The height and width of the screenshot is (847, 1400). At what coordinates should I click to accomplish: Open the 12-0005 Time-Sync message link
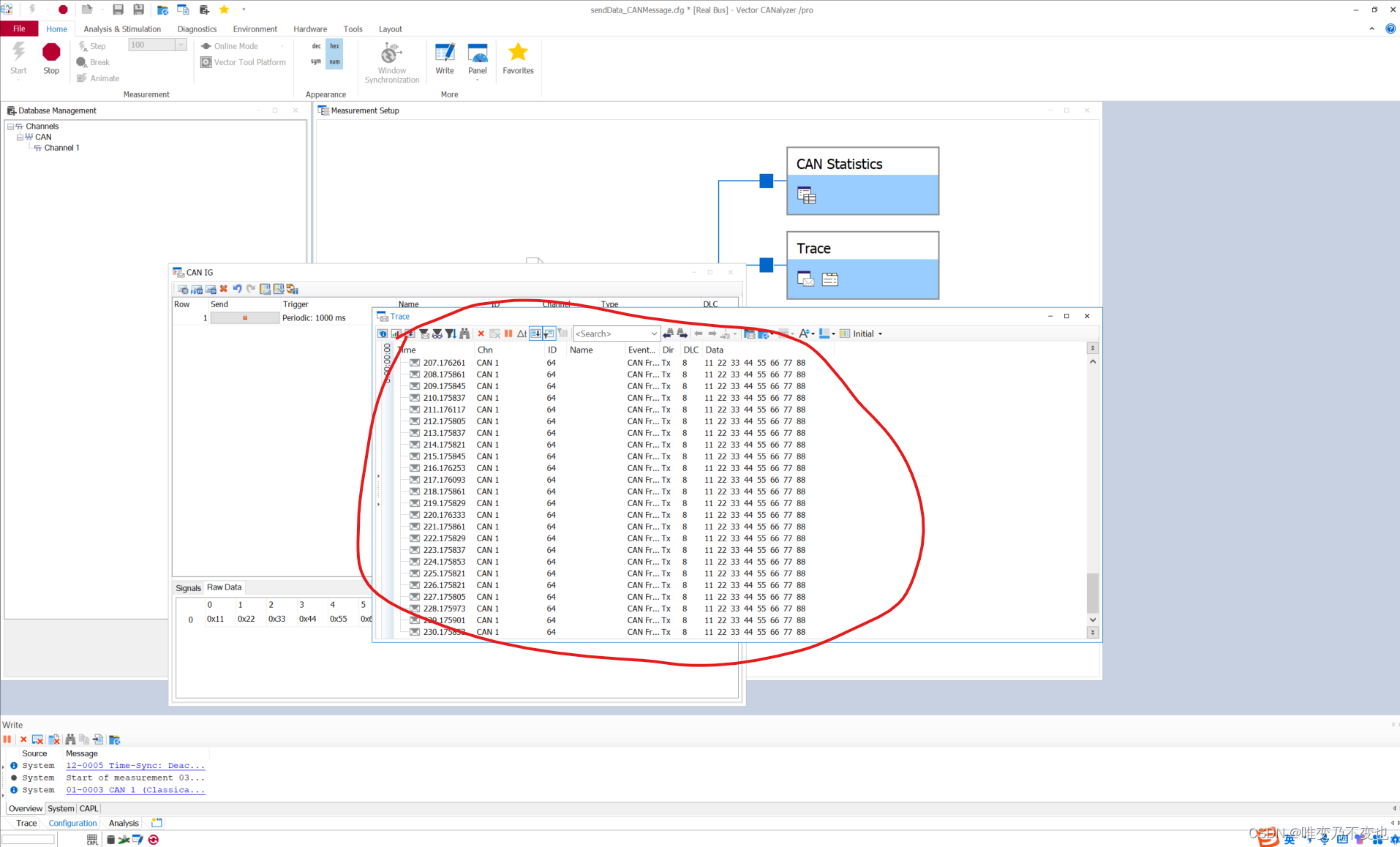pyautogui.click(x=135, y=766)
